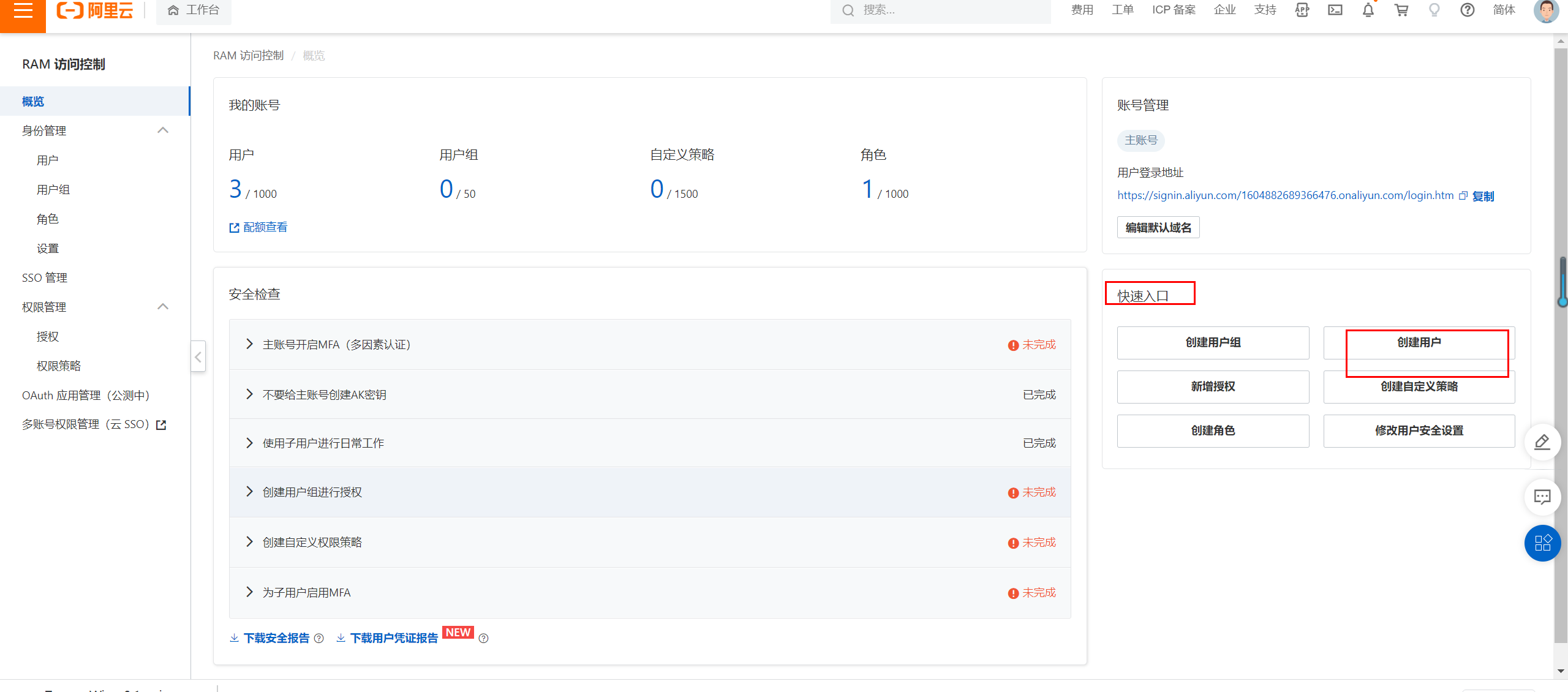This screenshot has height=692, width=1568.
Task: Open the user avatar menu
Action: coord(1546,10)
